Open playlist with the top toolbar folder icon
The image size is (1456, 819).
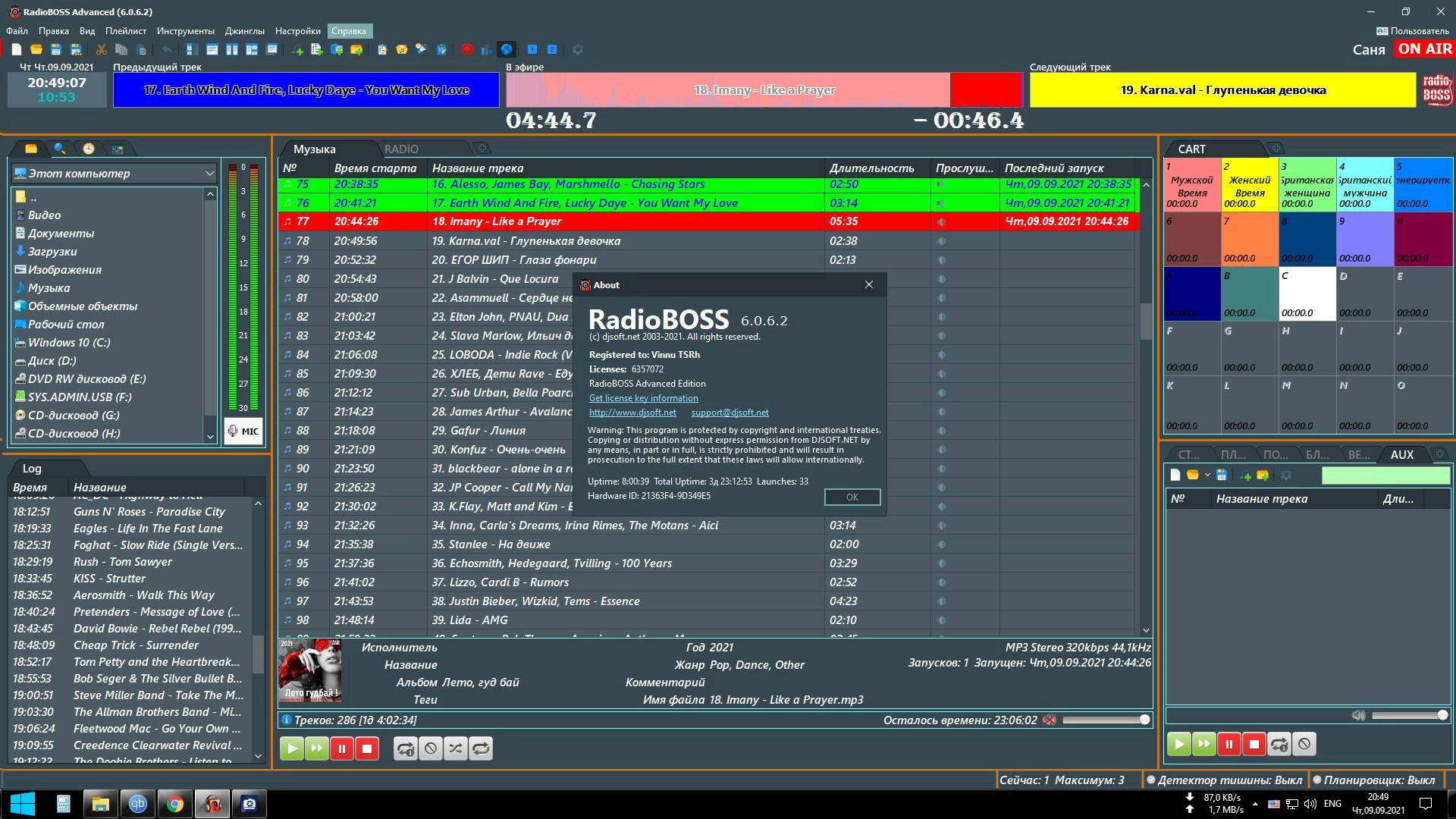[36, 49]
